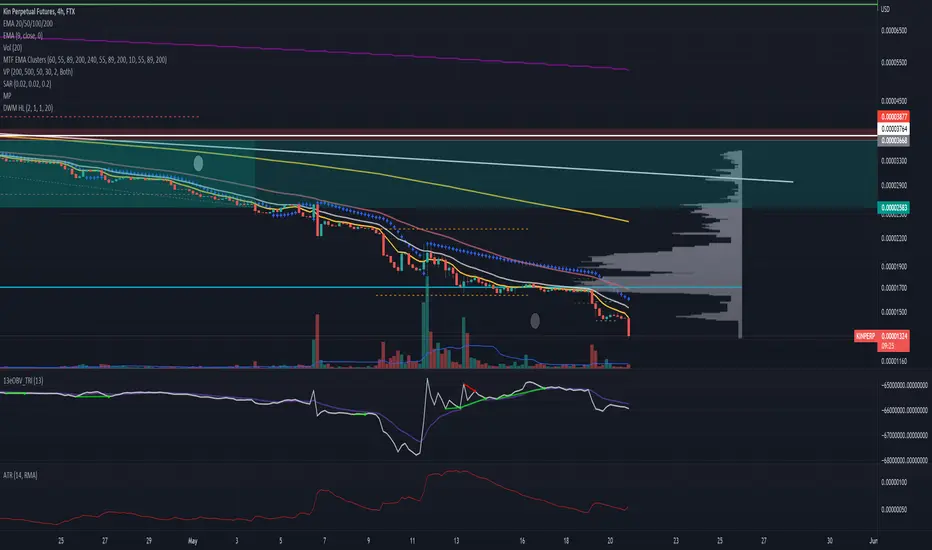The image size is (932, 550).
Task: Click the Kin Perpetual Futures, 4h, FTX title
Action: coord(39,11)
